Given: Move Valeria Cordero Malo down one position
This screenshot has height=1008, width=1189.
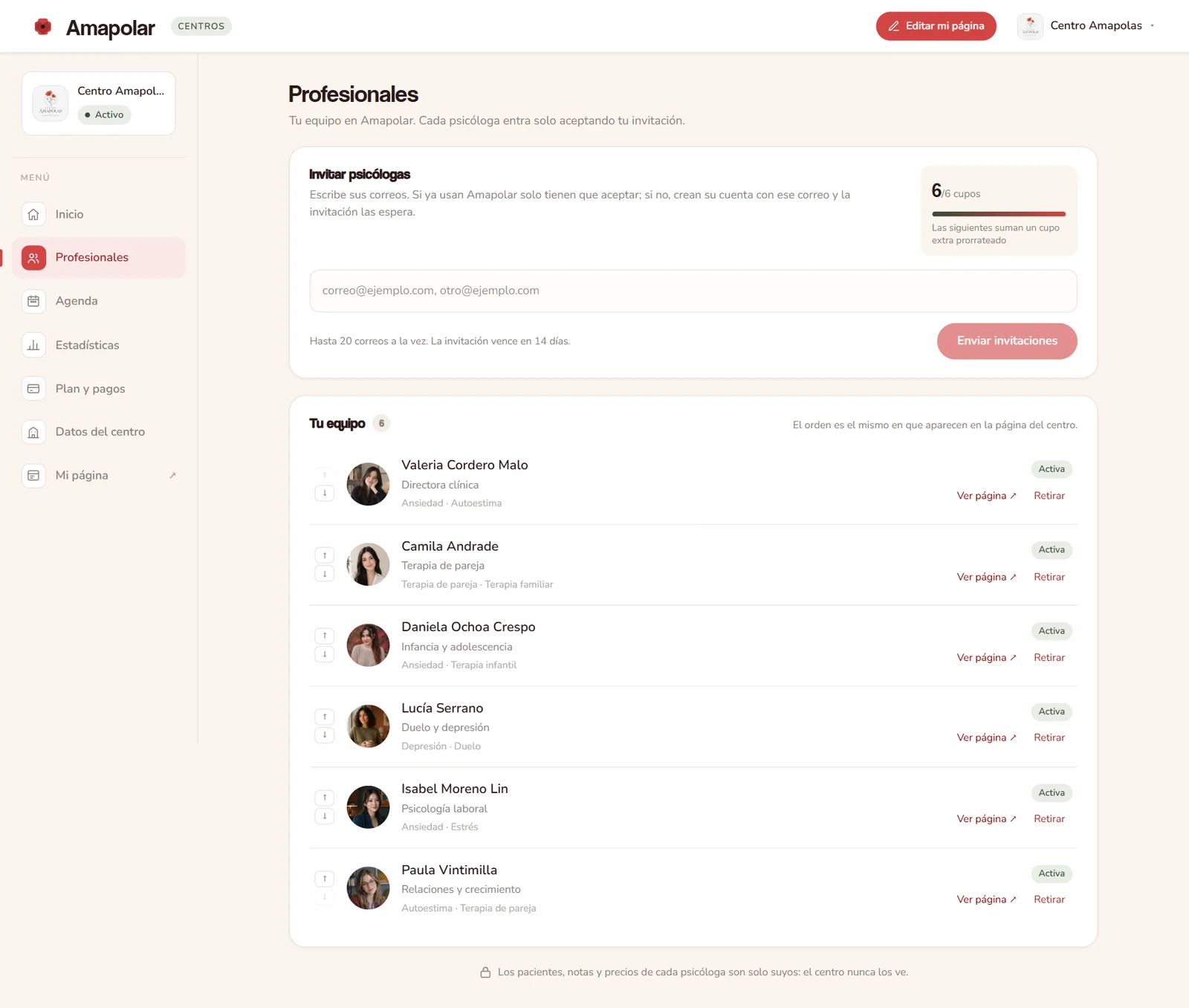Looking at the screenshot, I should (325, 493).
